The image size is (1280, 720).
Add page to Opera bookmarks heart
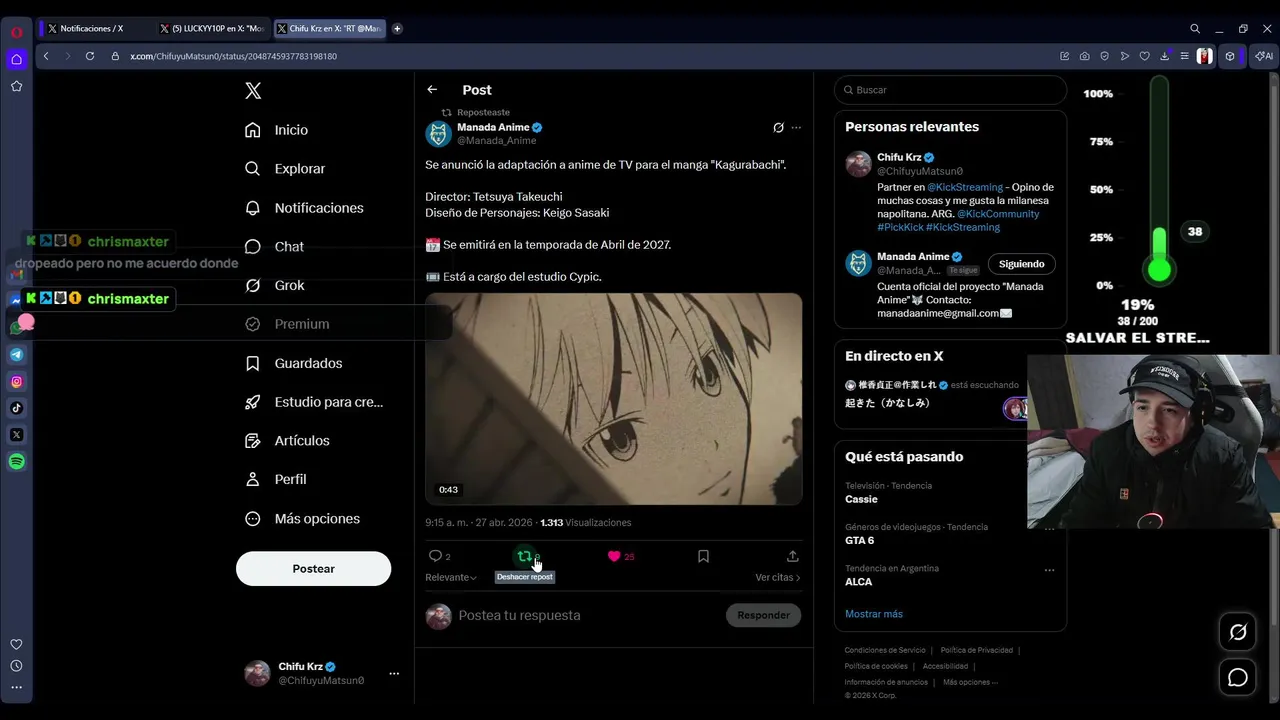pyautogui.click(x=1144, y=56)
